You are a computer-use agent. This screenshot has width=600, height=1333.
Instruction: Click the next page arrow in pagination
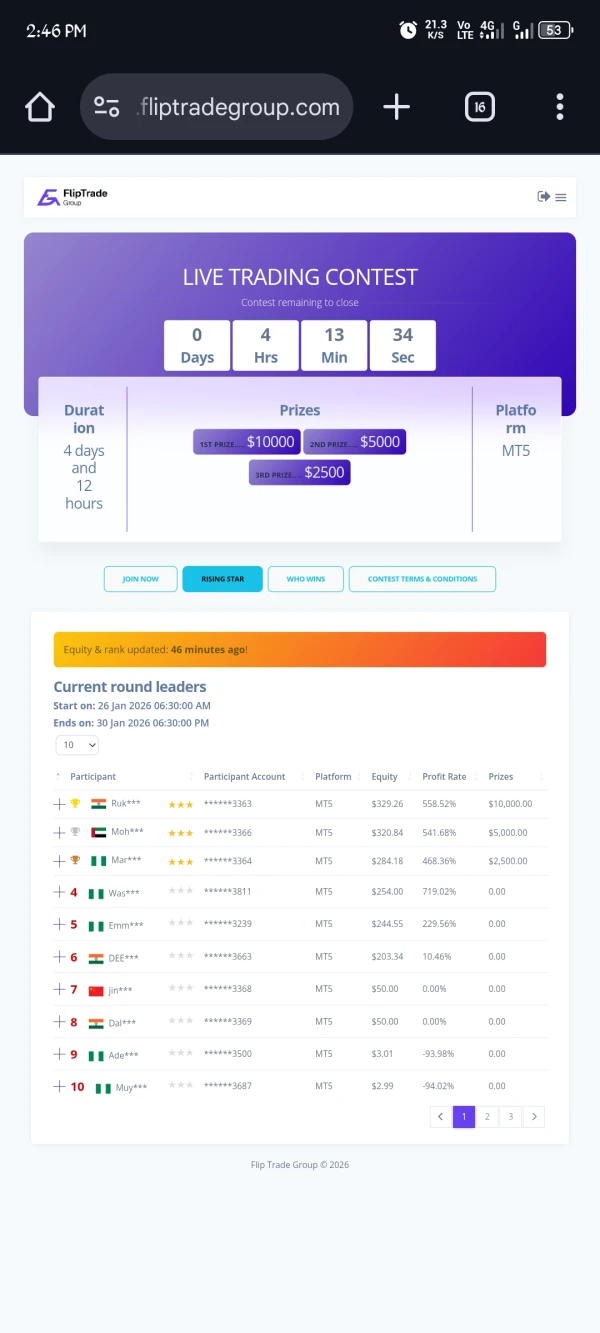[534, 1116]
